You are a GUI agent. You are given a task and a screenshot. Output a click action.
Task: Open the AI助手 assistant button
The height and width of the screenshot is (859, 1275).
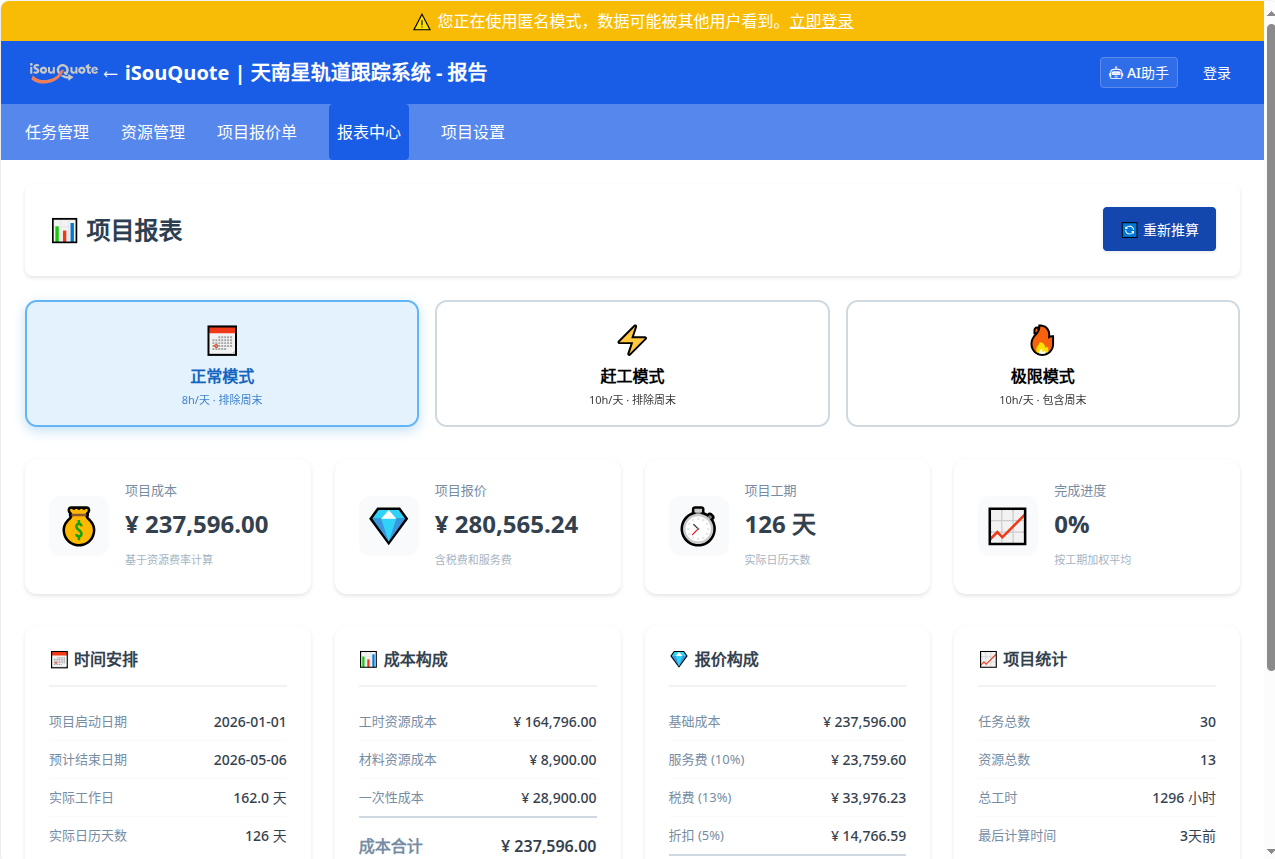pyautogui.click(x=1138, y=73)
